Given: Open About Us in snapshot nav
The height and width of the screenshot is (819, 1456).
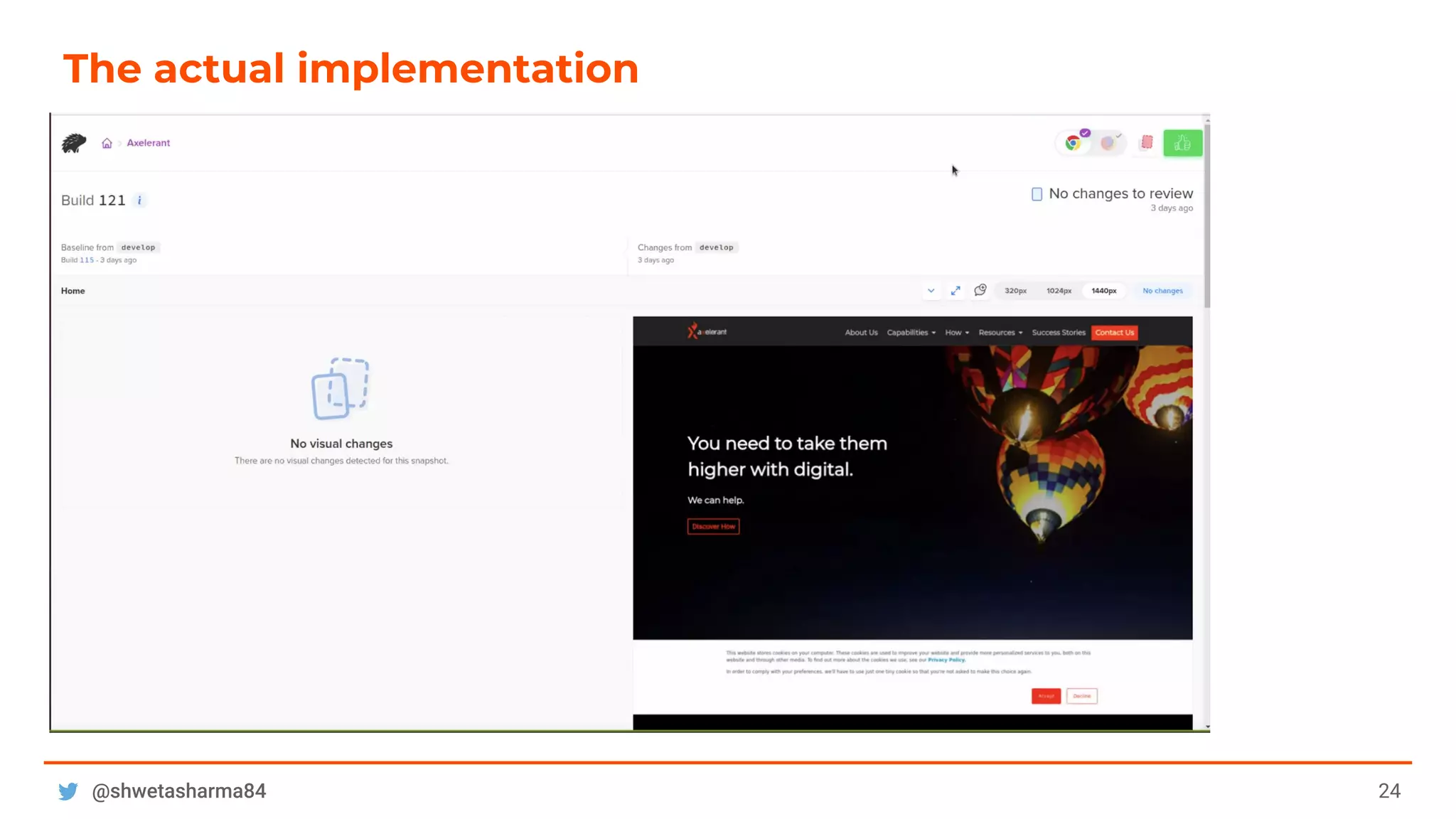Looking at the screenshot, I should point(861,333).
